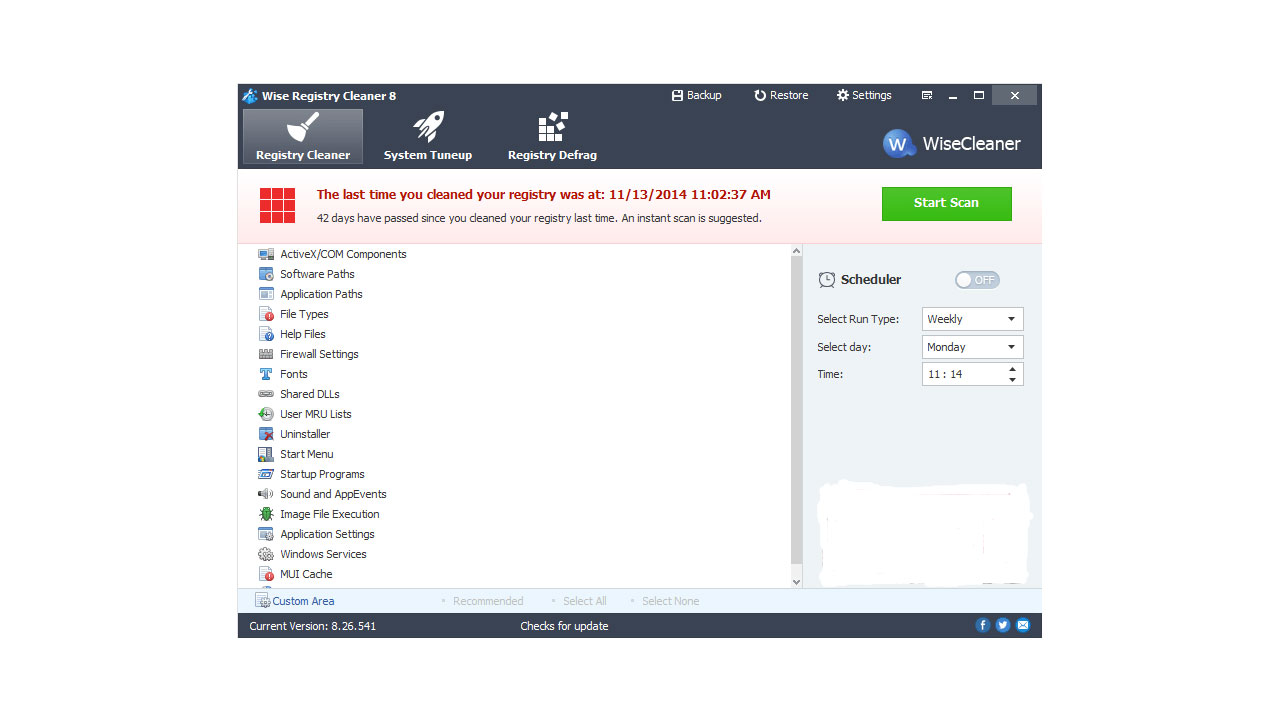The image size is (1280, 720).
Task: Open the Twitter page icon
Action: click(1003, 625)
